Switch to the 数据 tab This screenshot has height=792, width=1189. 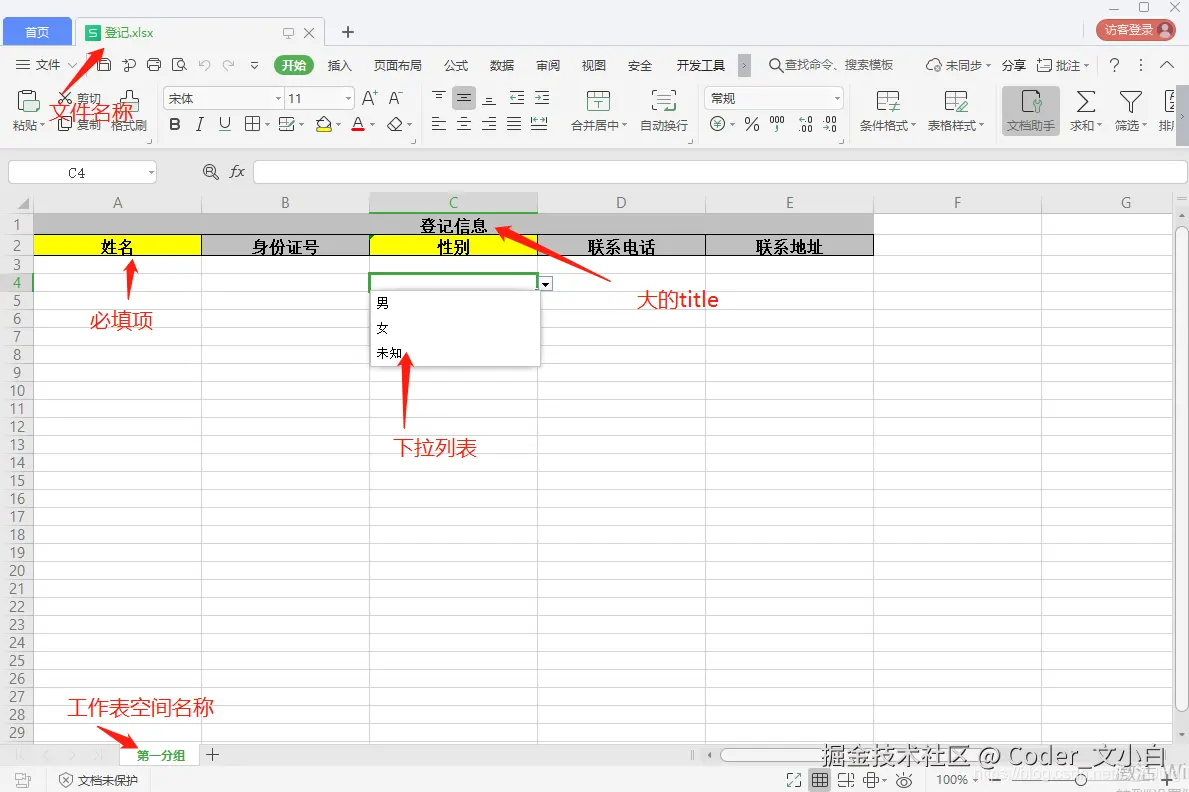point(502,65)
